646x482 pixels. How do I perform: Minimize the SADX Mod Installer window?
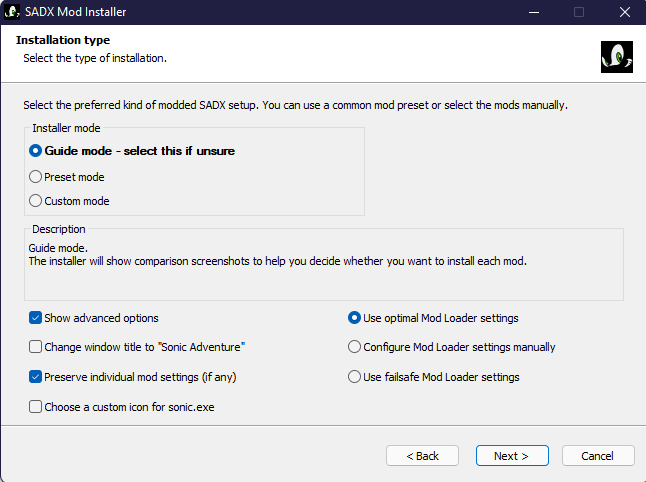[533, 12]
